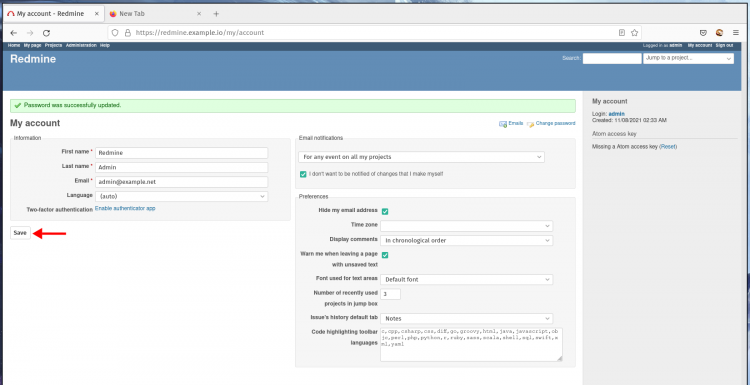Open Issue's history default tab dropdown
750x385 pixels.
[x=467, y=319]
